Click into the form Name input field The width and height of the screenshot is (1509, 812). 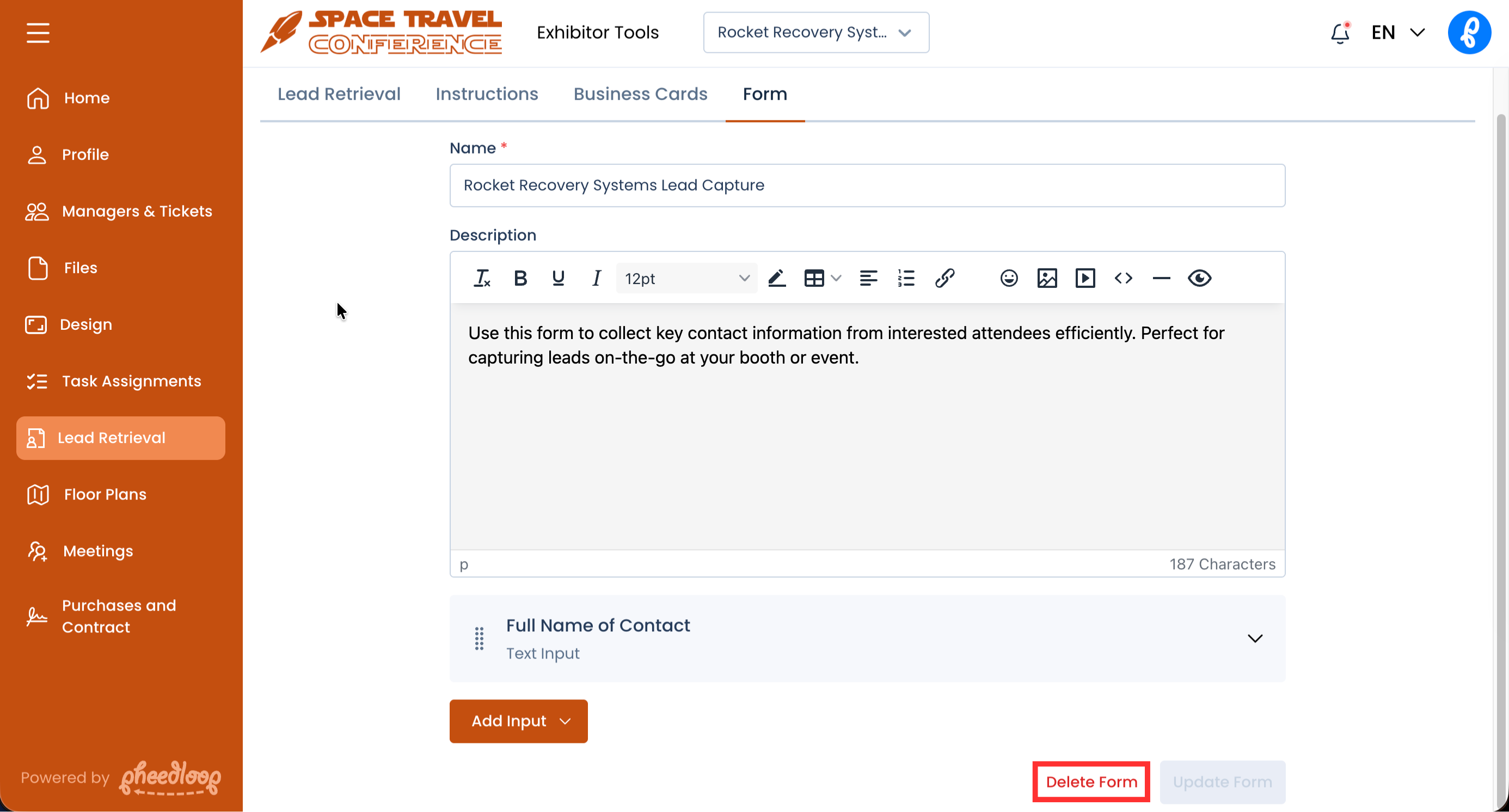(867, 186)
